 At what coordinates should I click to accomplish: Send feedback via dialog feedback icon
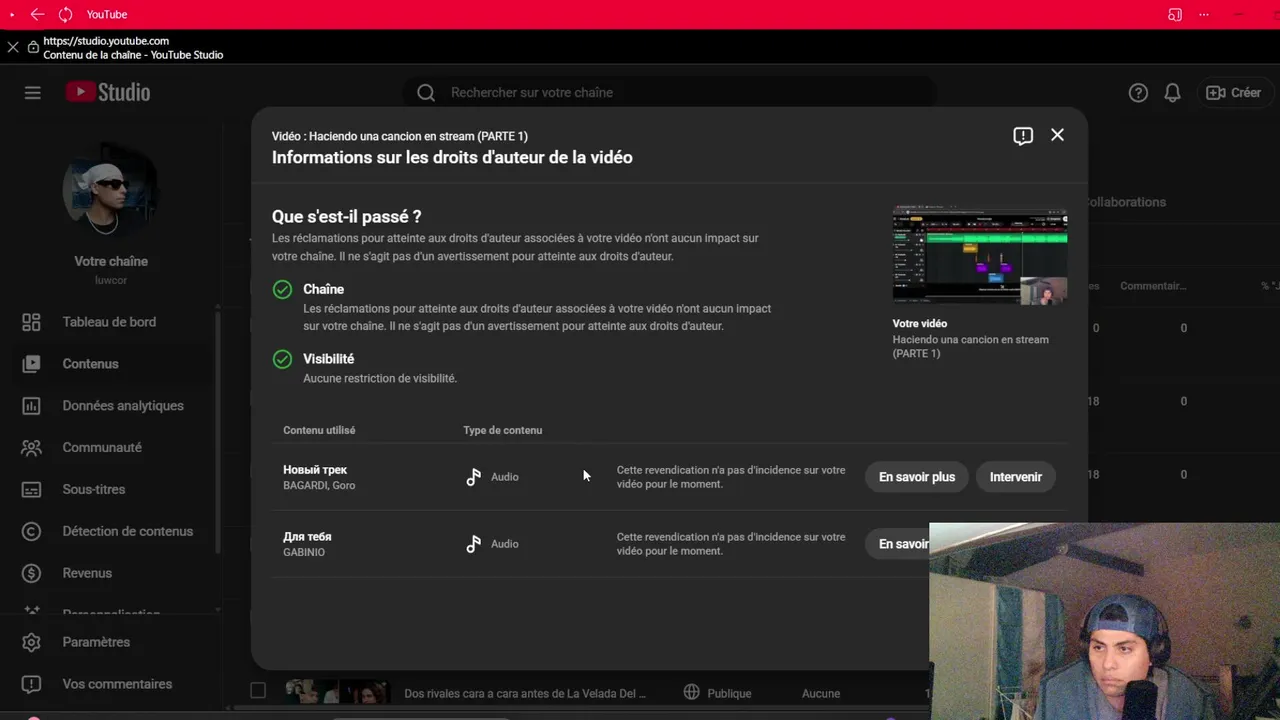[x=1023, y=136]
